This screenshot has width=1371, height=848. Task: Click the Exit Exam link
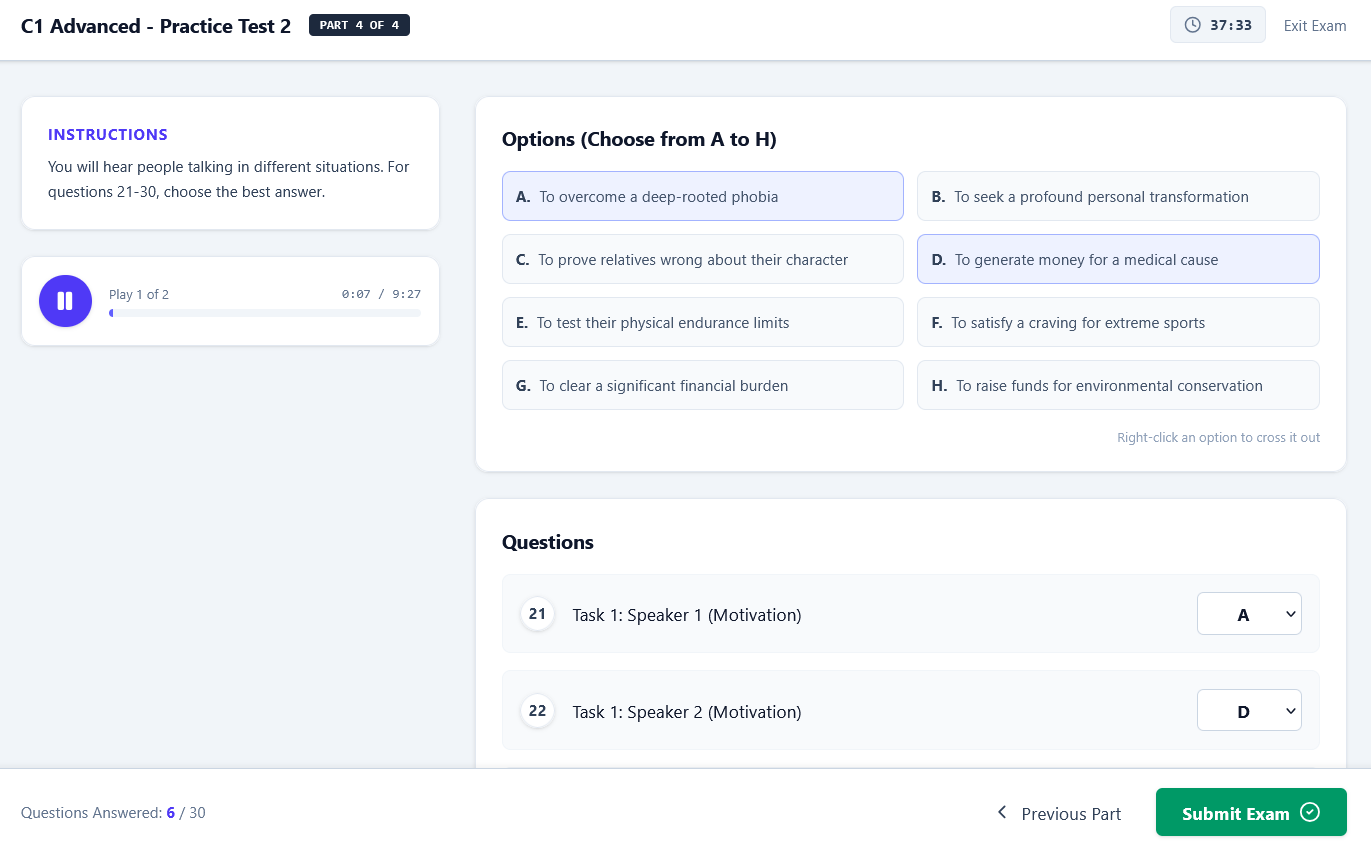[1315, 26]
